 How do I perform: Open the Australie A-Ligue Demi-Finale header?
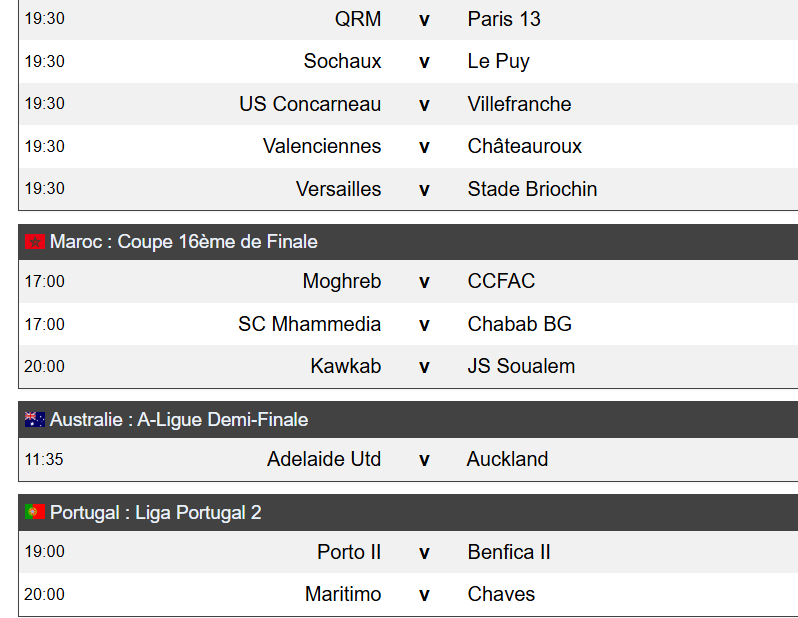(408, 419)
